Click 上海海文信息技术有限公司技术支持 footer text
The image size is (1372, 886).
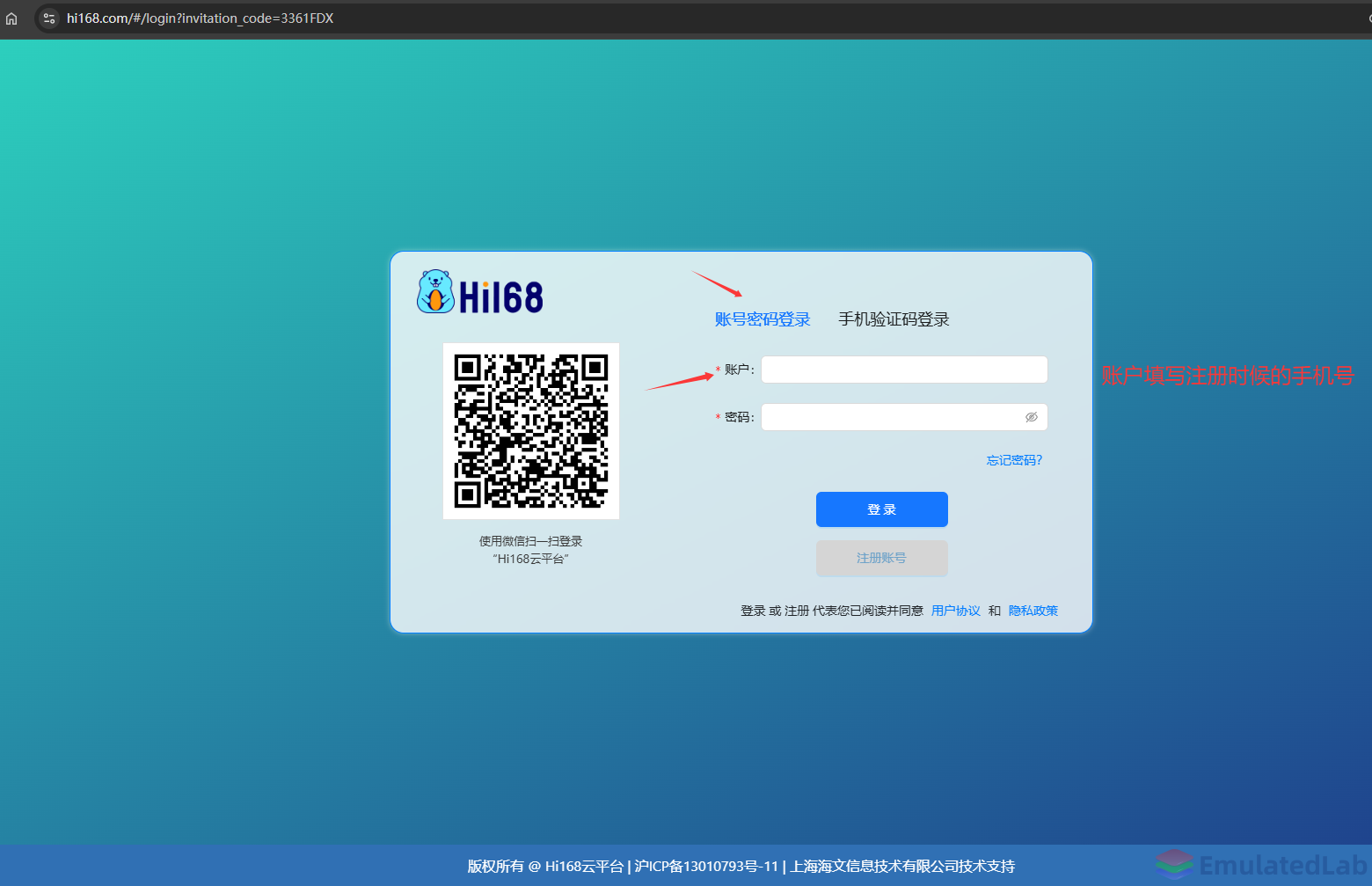pos(902,867)
